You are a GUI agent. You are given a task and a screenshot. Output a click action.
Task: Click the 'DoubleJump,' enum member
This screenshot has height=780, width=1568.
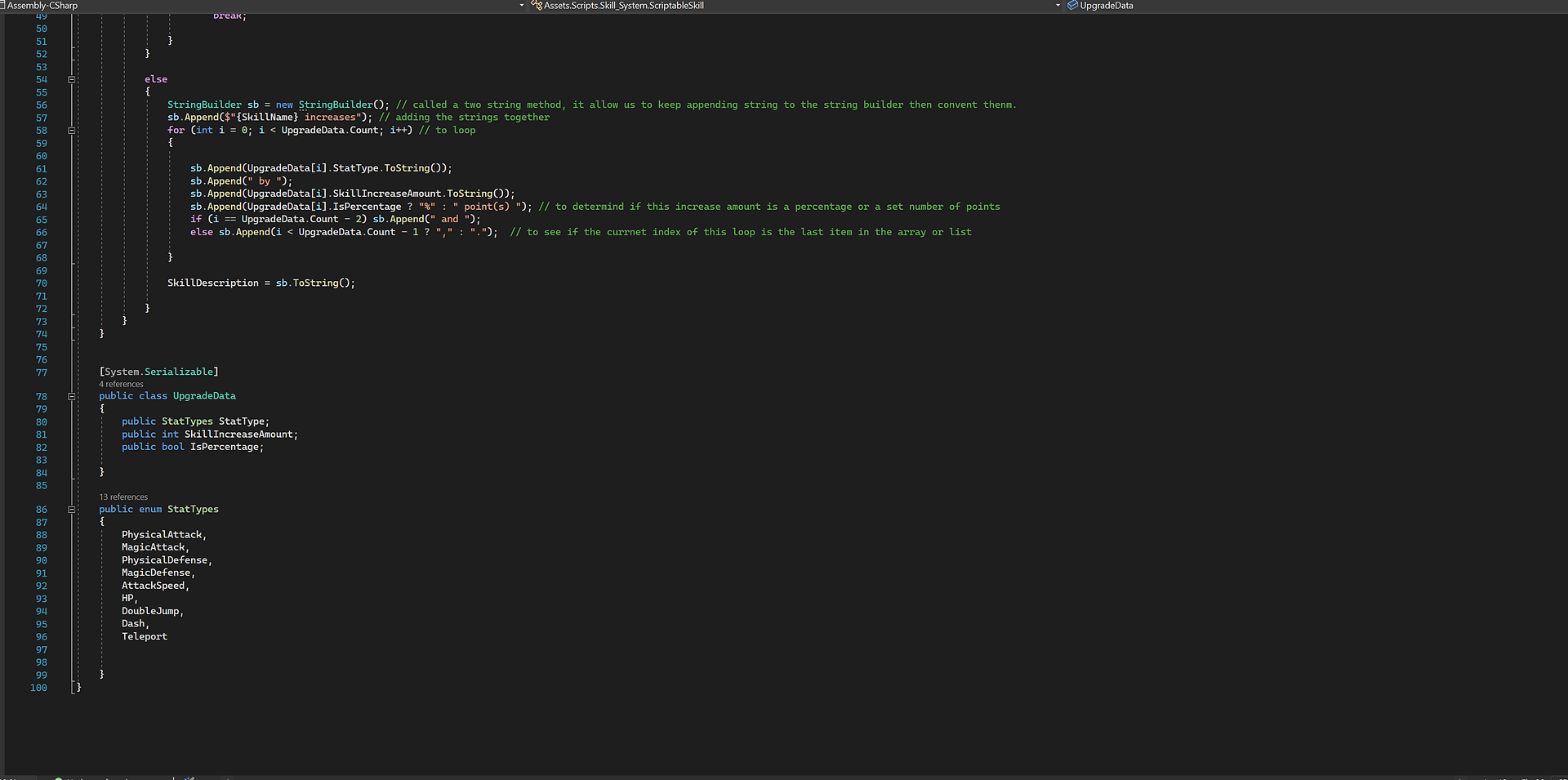point(153,611)
